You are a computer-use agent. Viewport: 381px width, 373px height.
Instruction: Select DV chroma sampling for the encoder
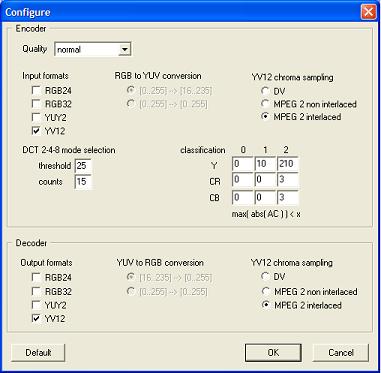[265, 91]
